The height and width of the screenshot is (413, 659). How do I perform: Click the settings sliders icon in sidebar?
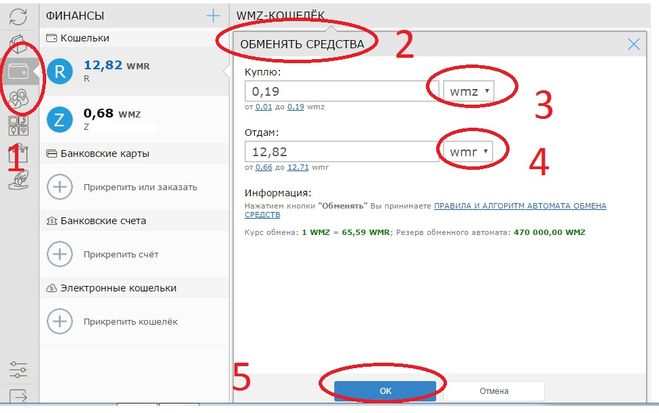pyautogui.click(x=17, y=369)
